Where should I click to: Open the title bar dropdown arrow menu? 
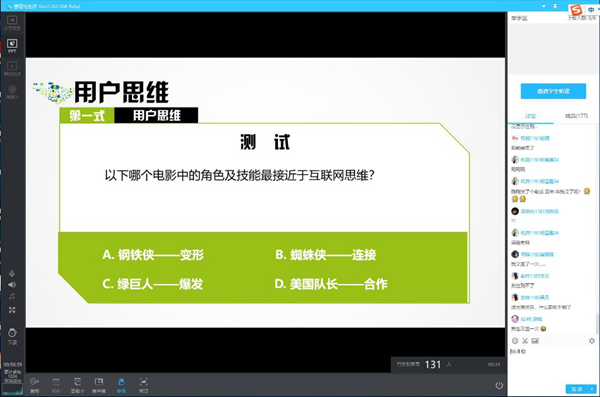tap(544, 6)
